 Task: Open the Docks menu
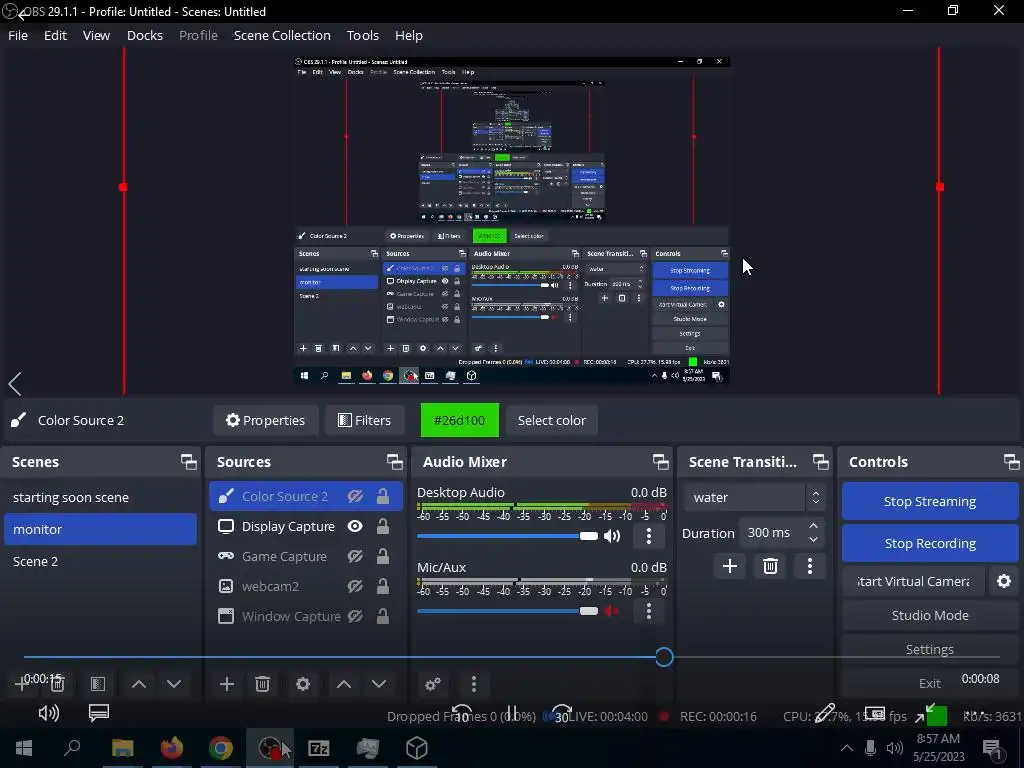(x=144, y=35)
